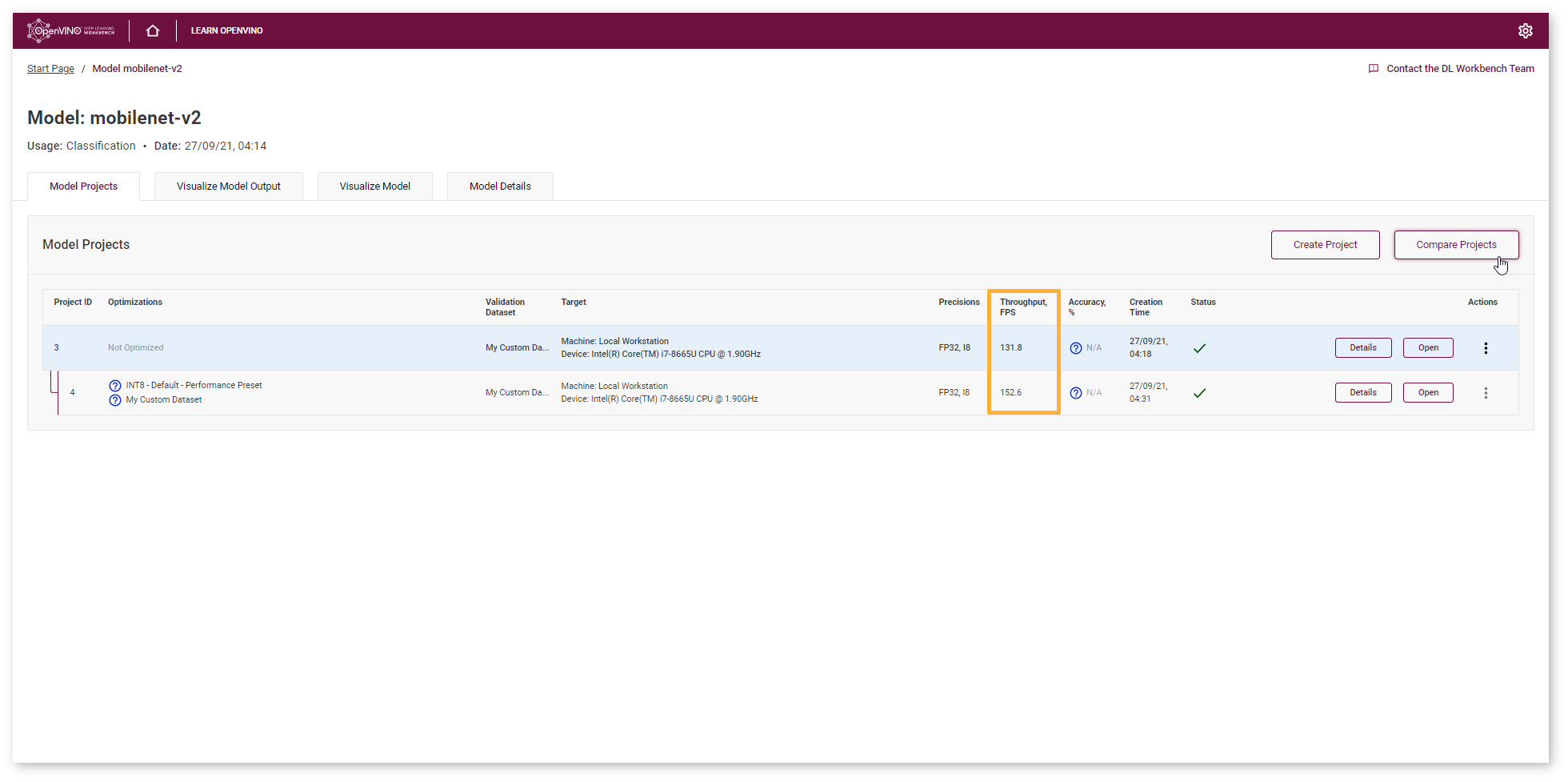Screen dimensions: 1568x782
Task: Click the Optimizations column header
Action: point(135,303)
